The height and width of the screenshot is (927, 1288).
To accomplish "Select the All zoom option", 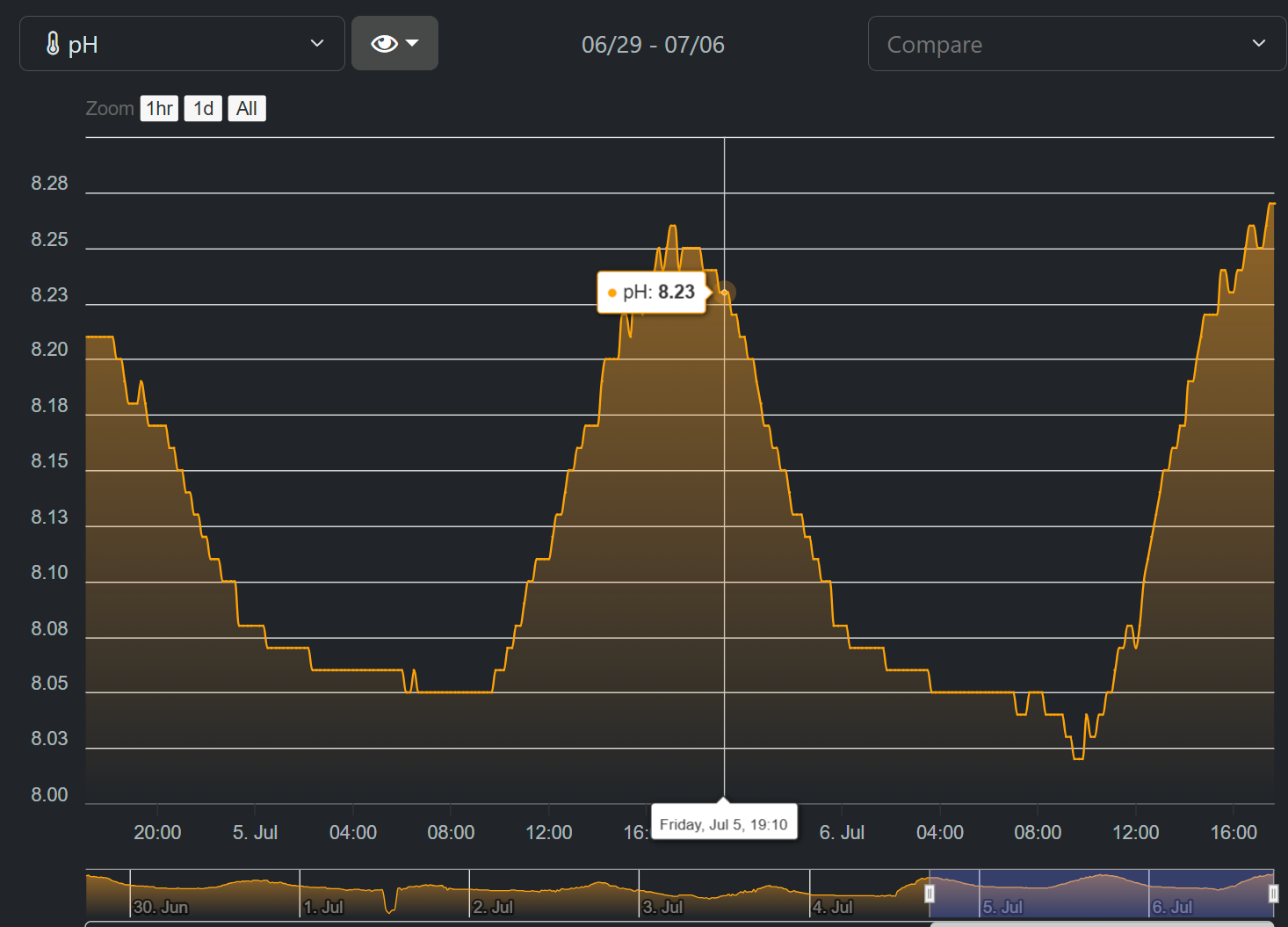I will click(x=247, y=109).
